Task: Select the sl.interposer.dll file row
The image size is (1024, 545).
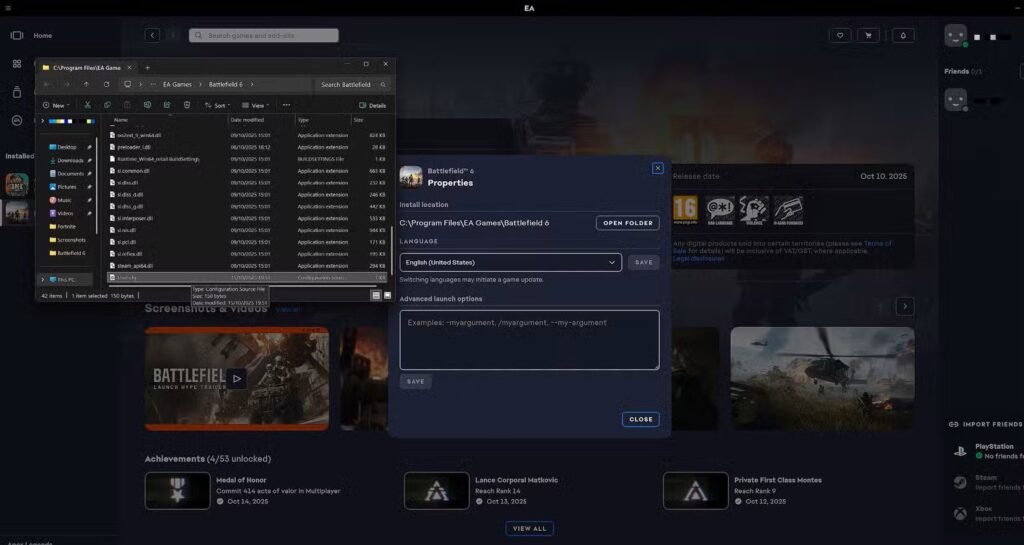Action: pos(248,218)
